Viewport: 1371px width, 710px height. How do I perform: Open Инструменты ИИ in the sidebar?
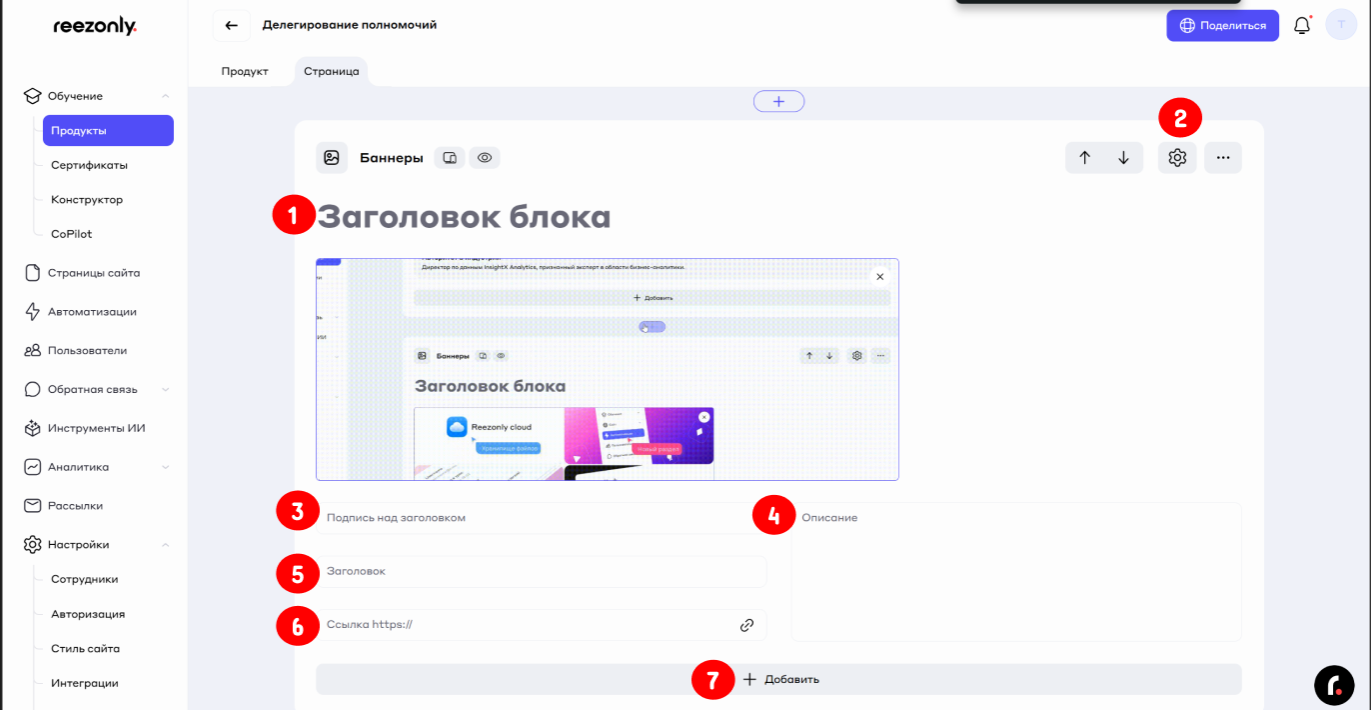(96, 428)
